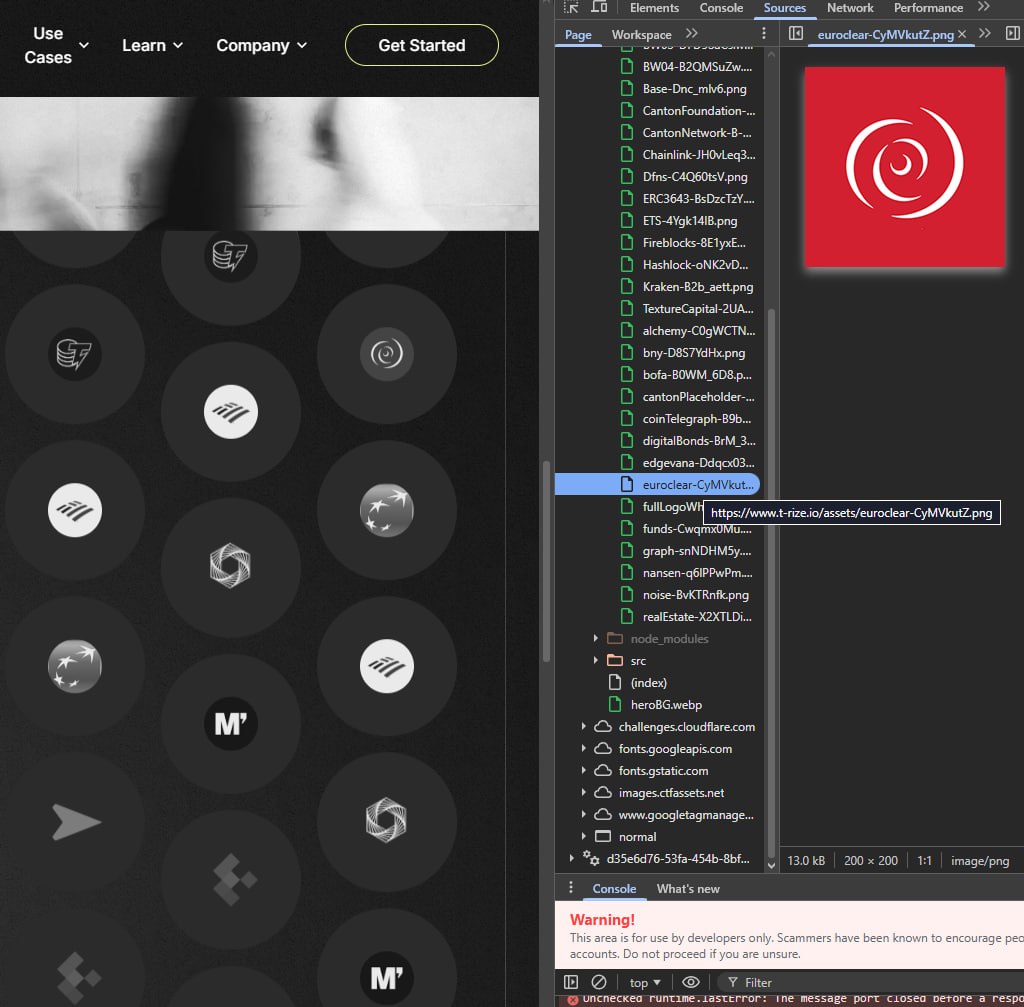Image resolution: width=1024 pixels, height=1007 pixels.
Task: Select the Page tab in navigator
Action: click(578, 35)
